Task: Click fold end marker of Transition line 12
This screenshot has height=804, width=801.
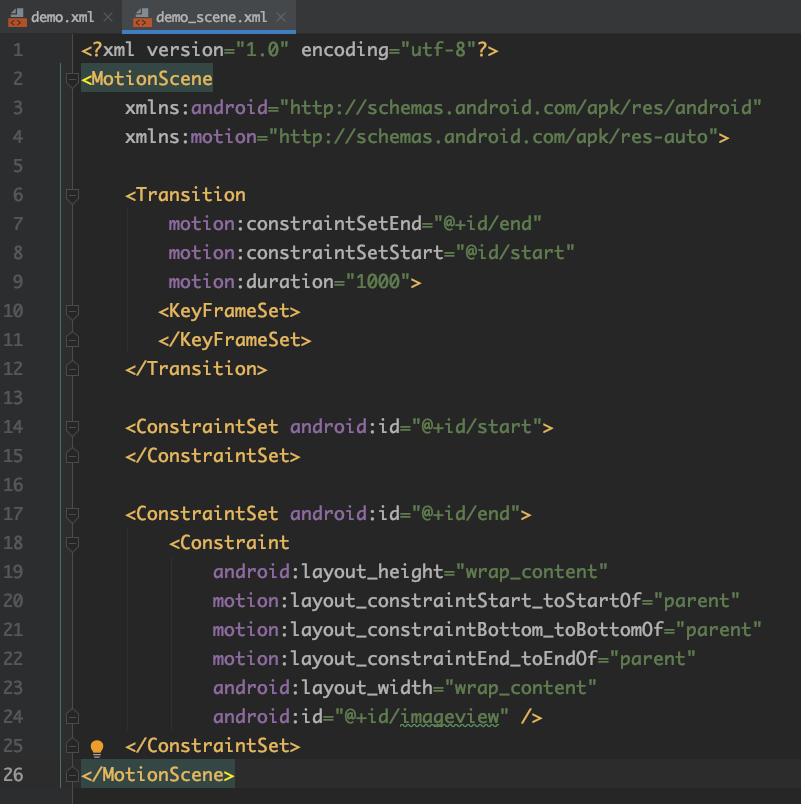Action: (x=72, y=369)
